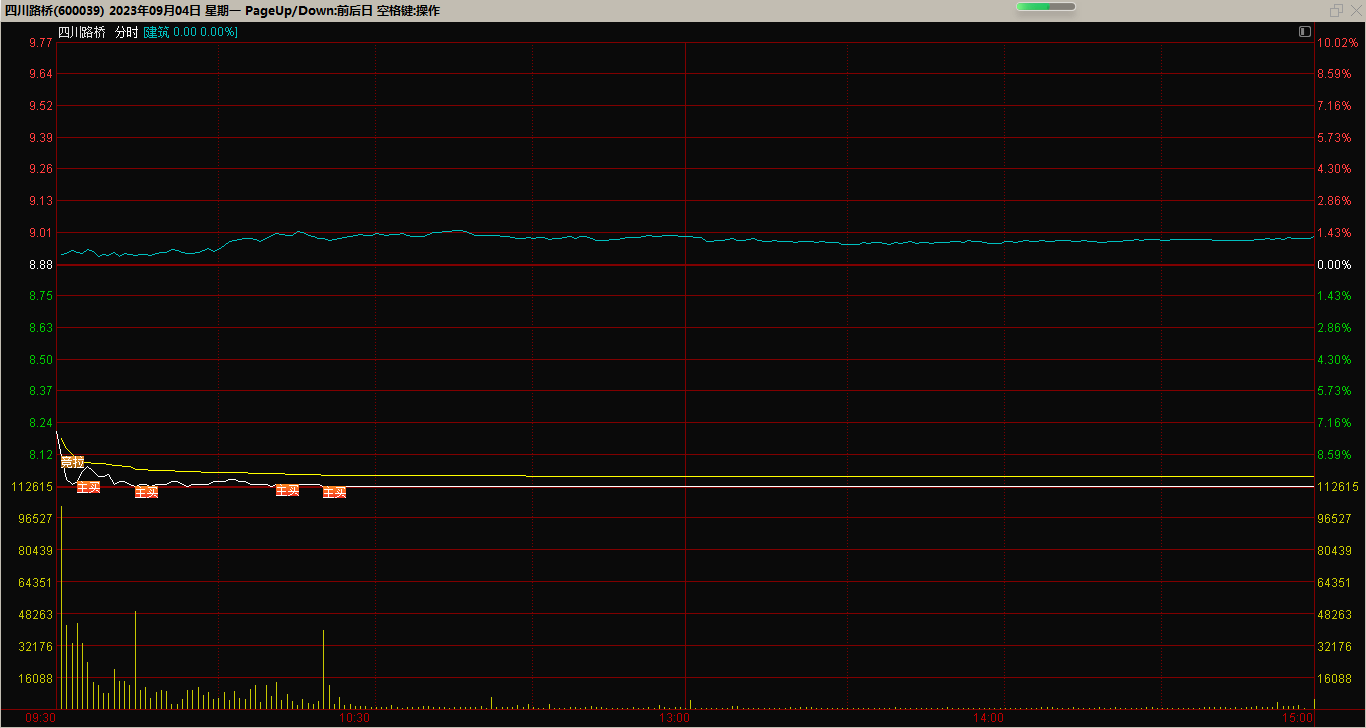Image resolution: width=1366 pixels, height=728 pixels.
Task: Click the left 48263 volume axis label
Action: (x=36, y=615)
